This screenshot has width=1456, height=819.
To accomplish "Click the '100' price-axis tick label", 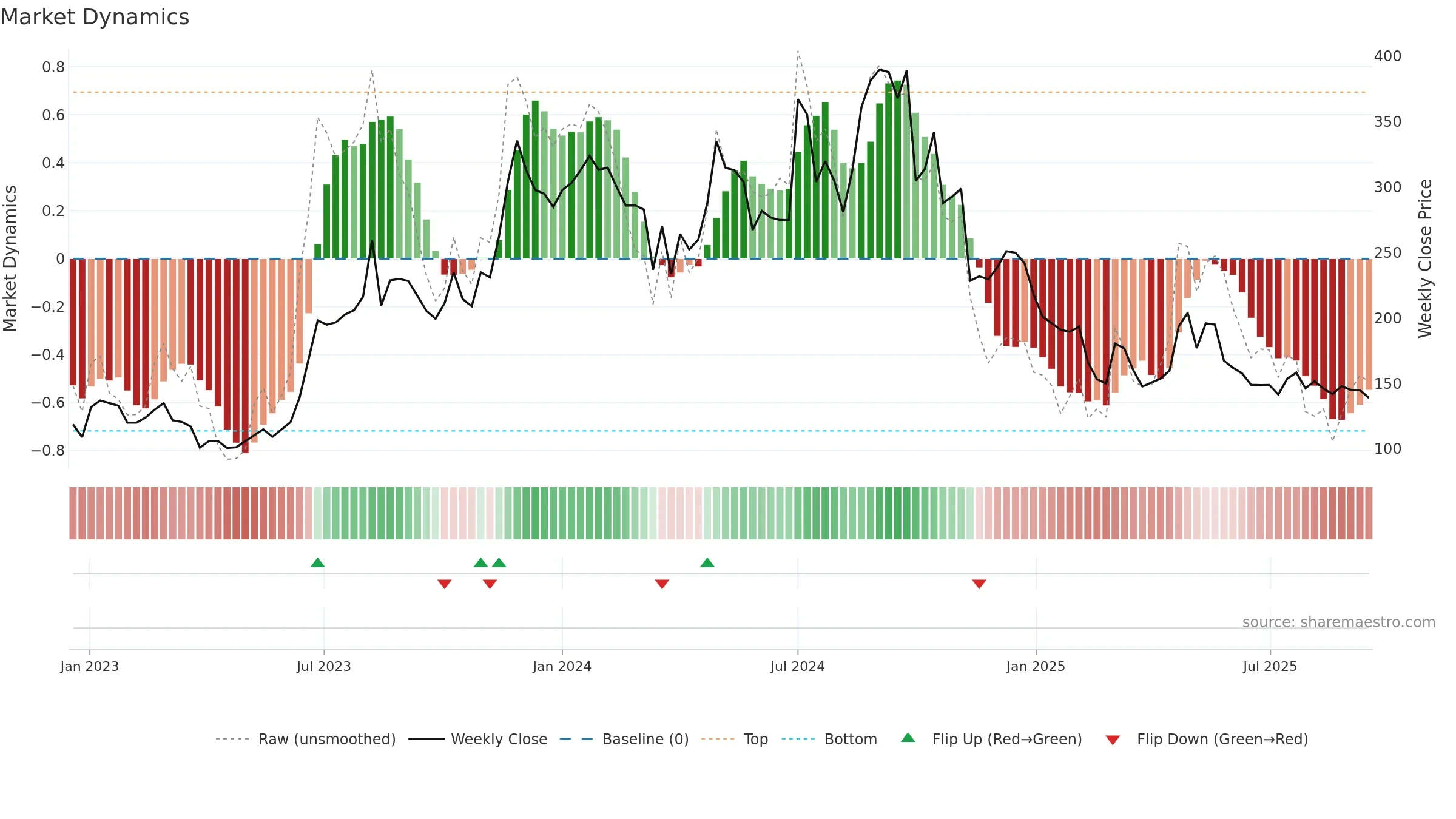I will point(1388,448).
